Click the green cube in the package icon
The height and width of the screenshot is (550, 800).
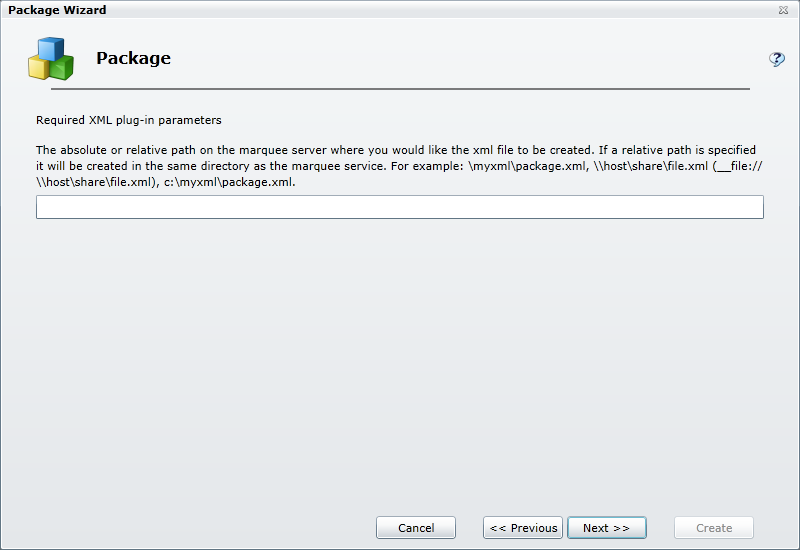(62, 67)
